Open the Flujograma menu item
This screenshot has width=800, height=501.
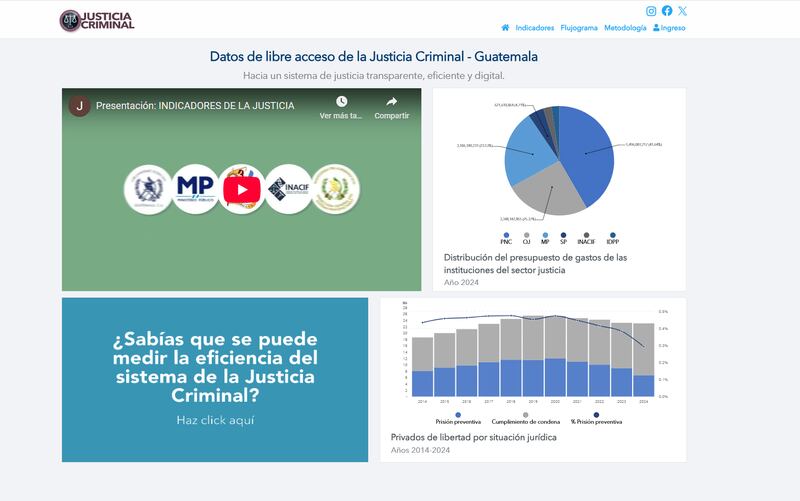(x=579, y=28)
